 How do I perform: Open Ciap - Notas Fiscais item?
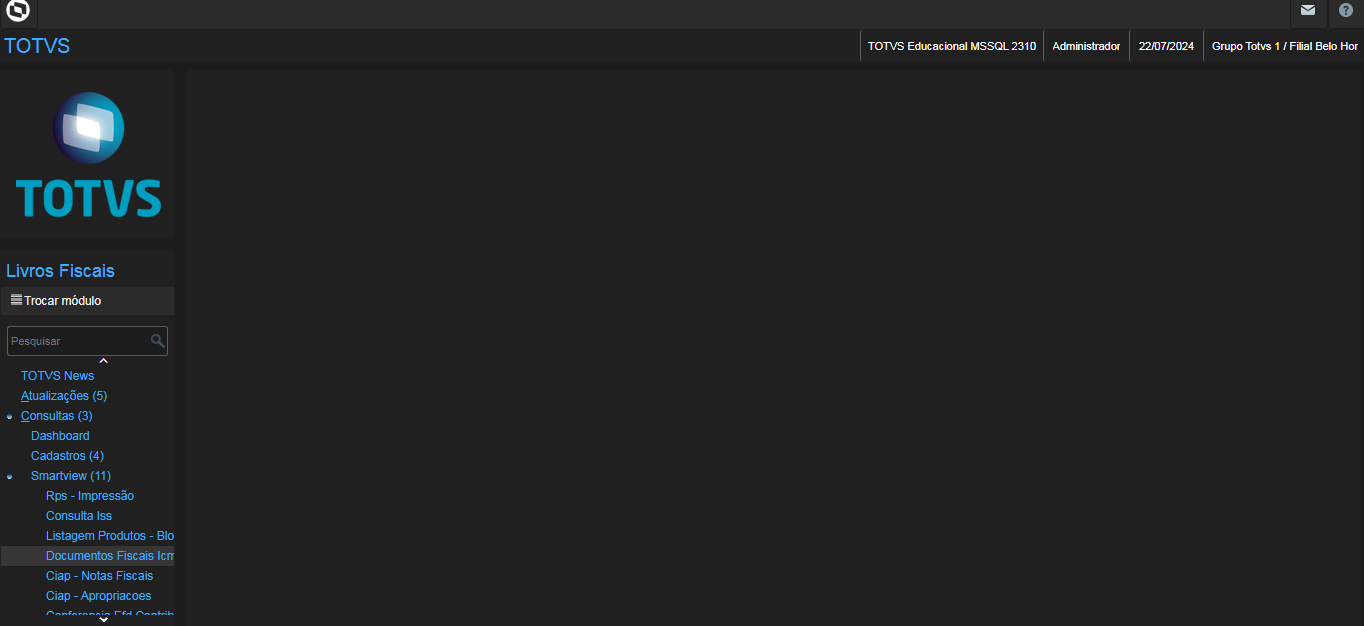click(x=100, y=576)
